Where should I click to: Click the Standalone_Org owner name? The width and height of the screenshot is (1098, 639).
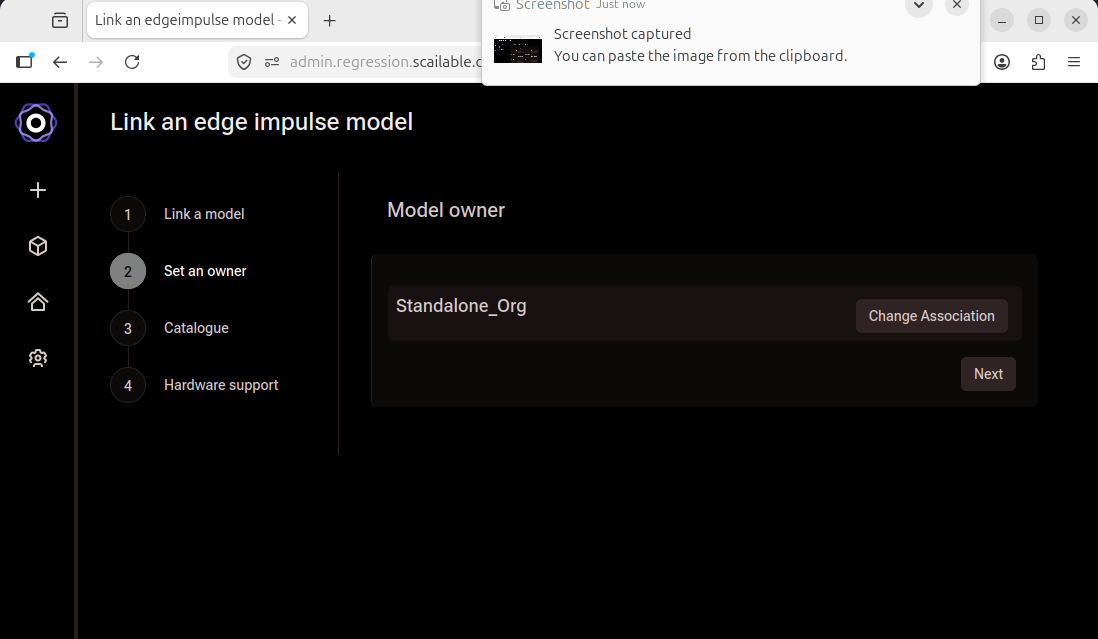[461, 306]
